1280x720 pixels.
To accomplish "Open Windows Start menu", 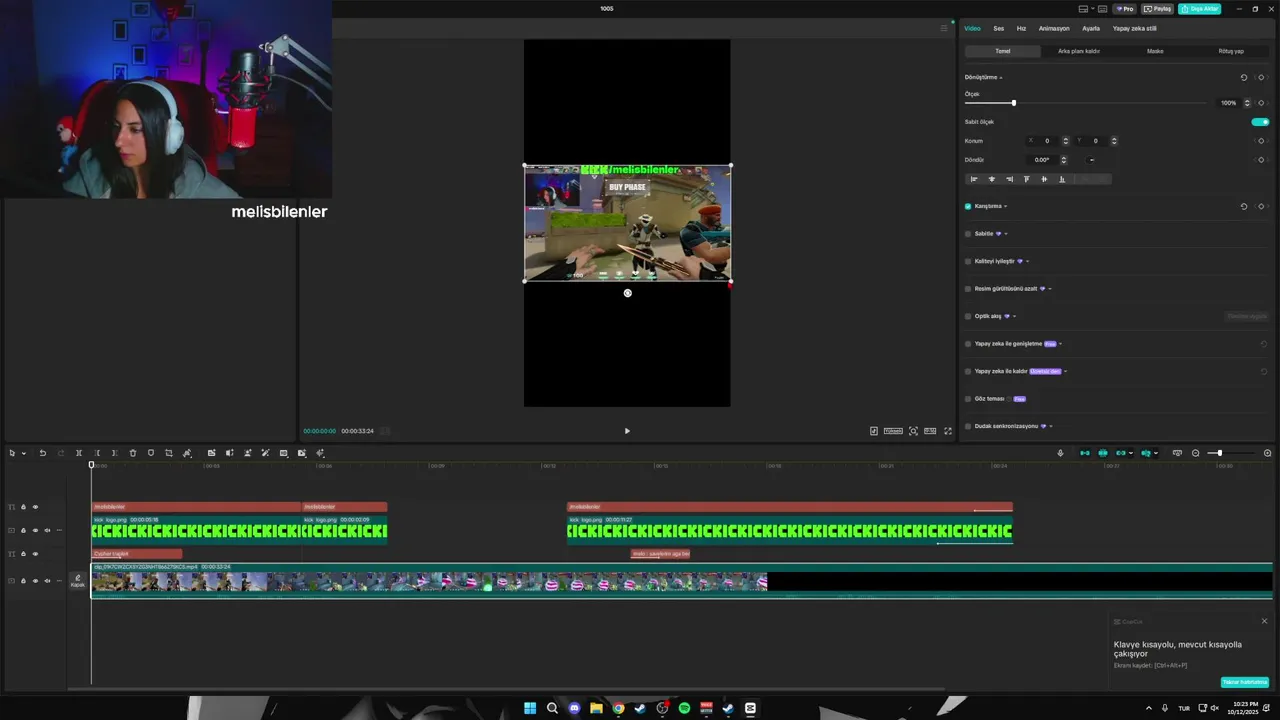I will [x=530, y=708].
